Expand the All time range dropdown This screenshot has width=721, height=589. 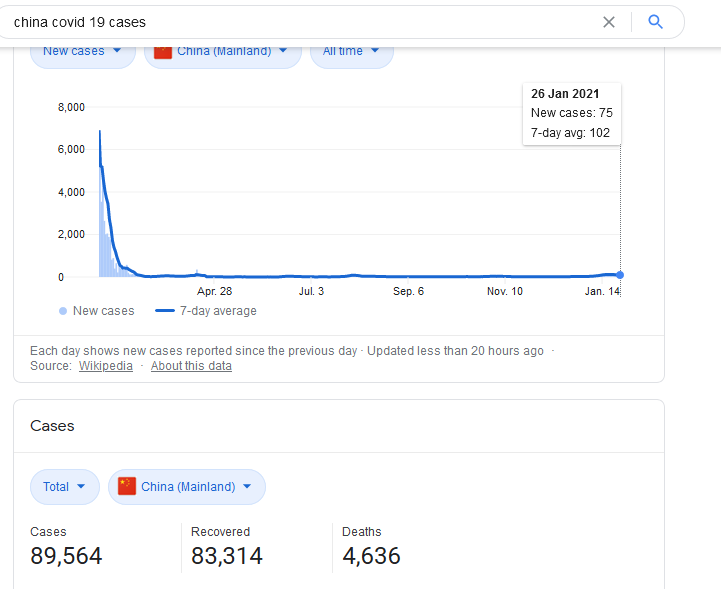(x=351, y=51)
